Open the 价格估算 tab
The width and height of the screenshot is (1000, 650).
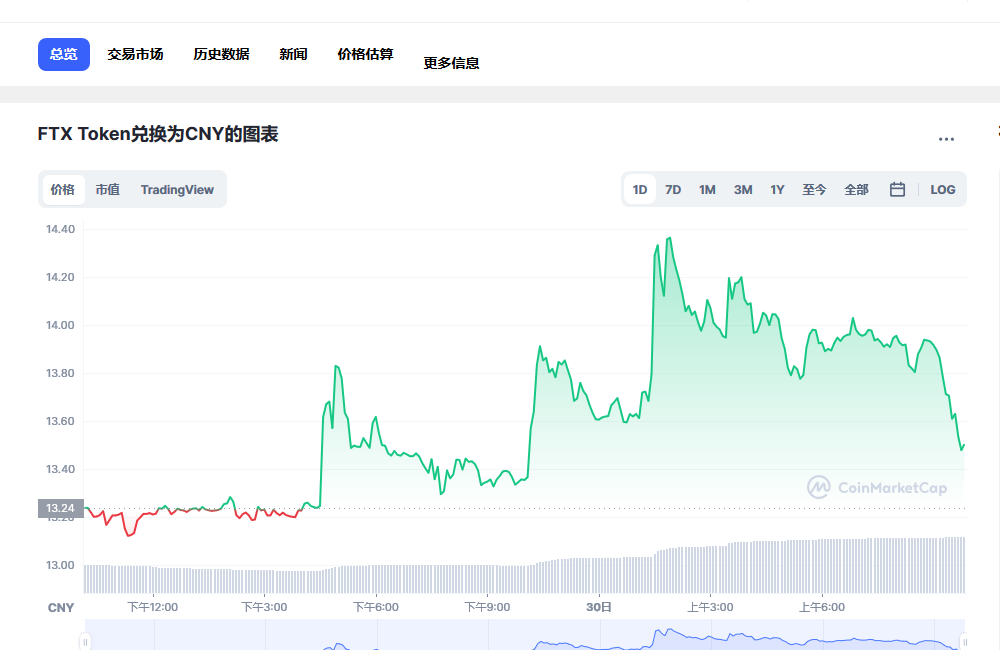pyautogui.click(x=365, y=54)
